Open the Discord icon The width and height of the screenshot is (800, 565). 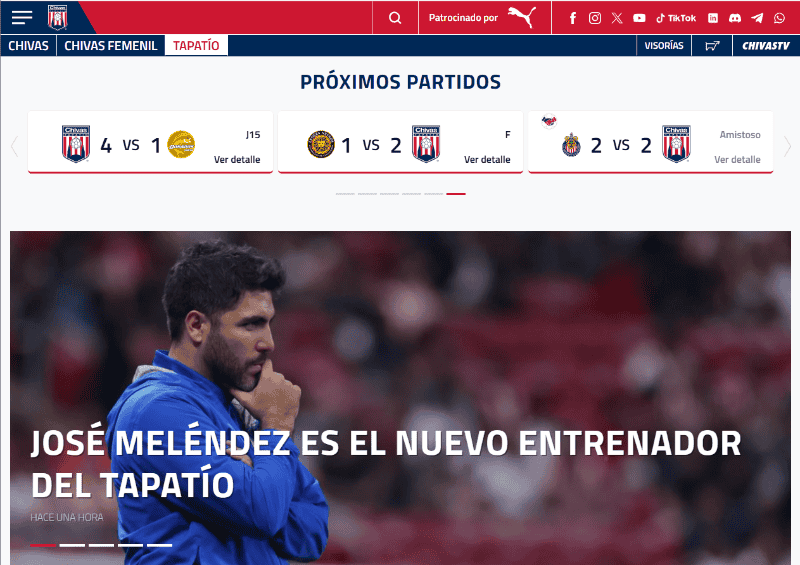[735, 18]
